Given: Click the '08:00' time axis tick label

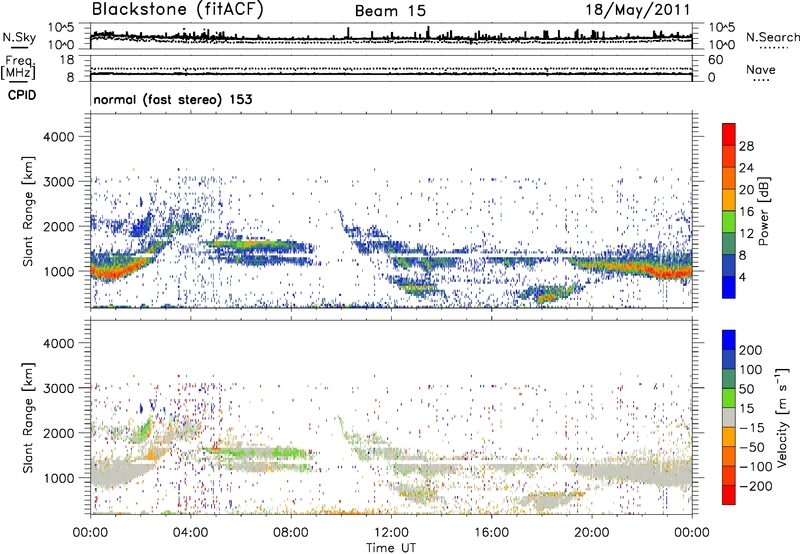Looking at the screenshot, I should (x=291, y=533).
